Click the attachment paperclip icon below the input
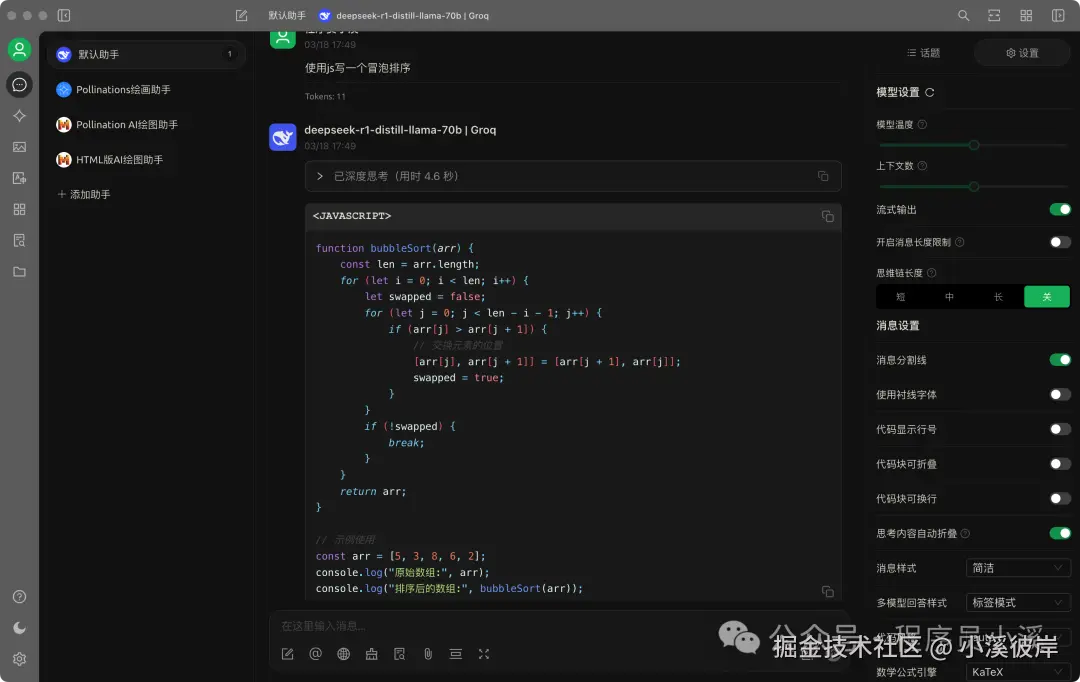 coord(428,654)
